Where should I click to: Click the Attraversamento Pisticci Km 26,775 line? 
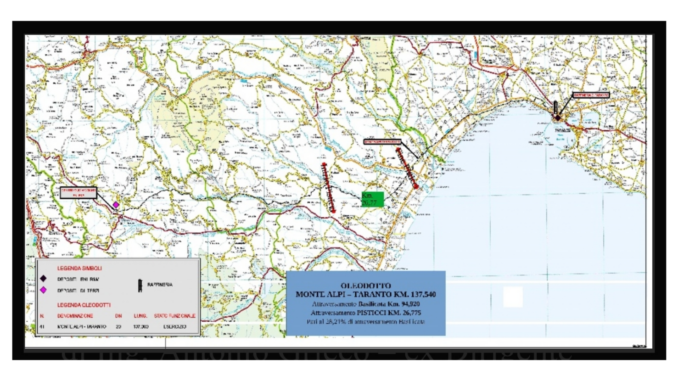(x=366, y=312)
